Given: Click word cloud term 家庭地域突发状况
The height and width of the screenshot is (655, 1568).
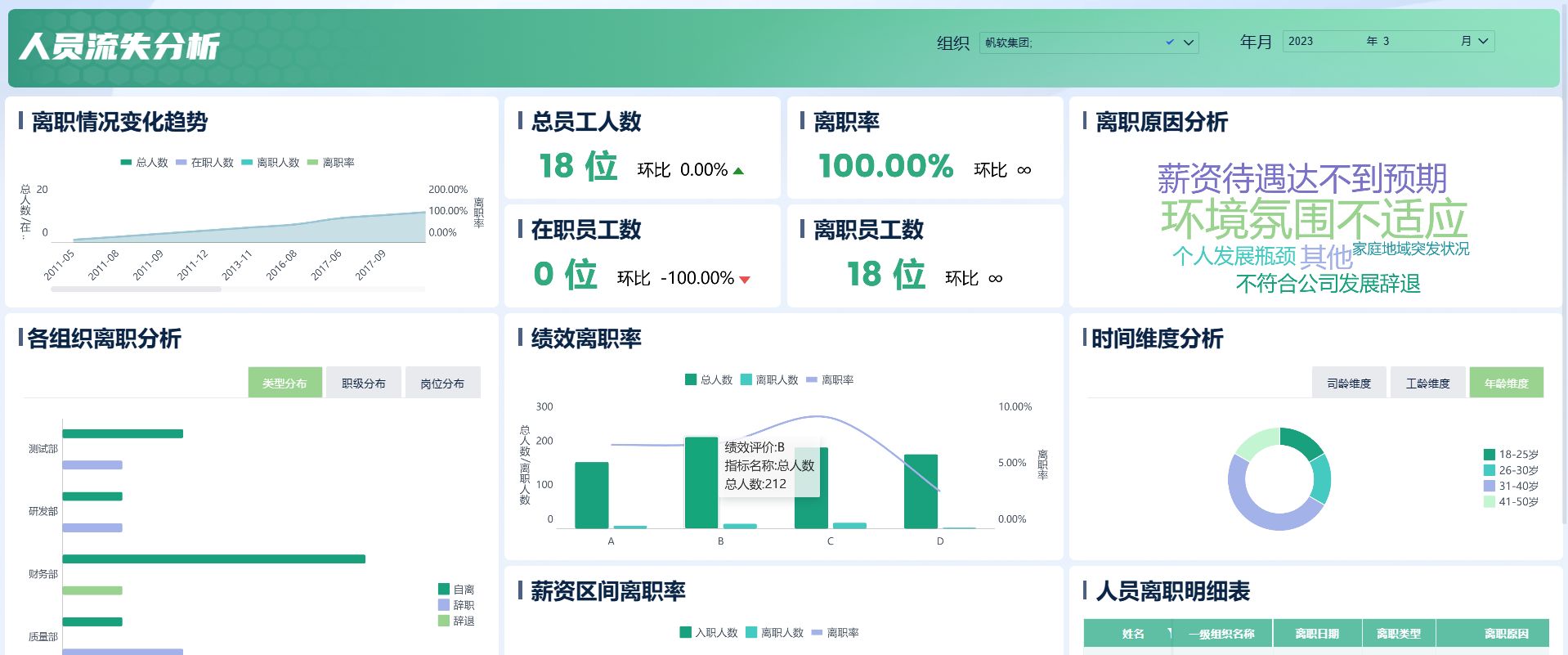Looking at the screenshot, I should pos(1411,249).
